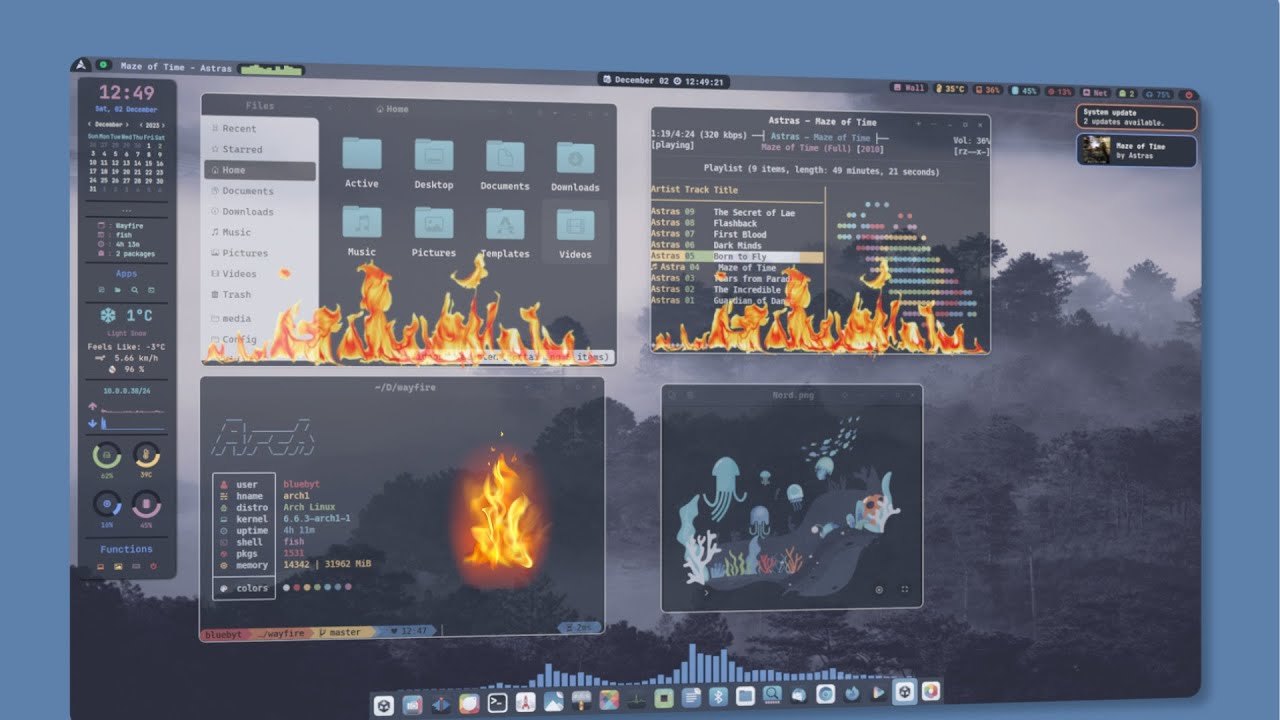Open the Bluetooth icon in dock
The image size is (1280, 720).
pyautogui.click(x=717, y=697)
